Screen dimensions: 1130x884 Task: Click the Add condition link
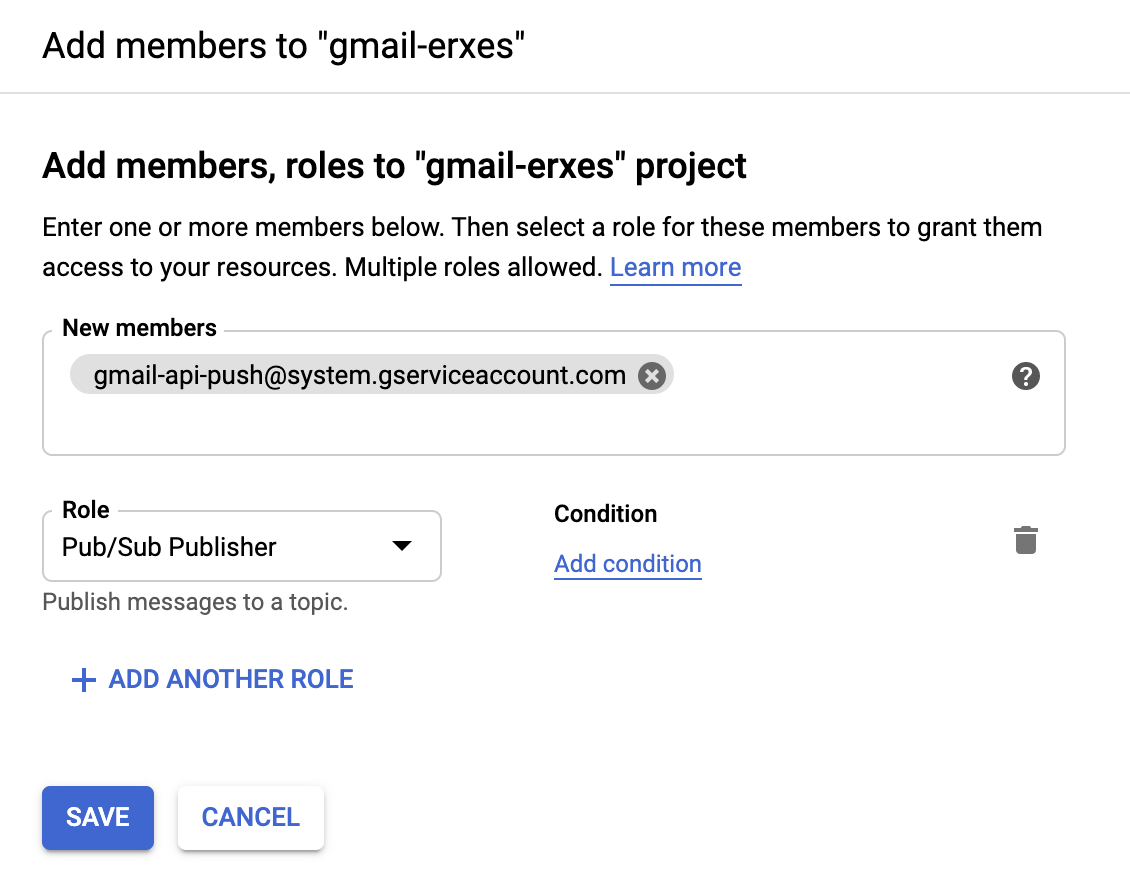coord(627,563)
